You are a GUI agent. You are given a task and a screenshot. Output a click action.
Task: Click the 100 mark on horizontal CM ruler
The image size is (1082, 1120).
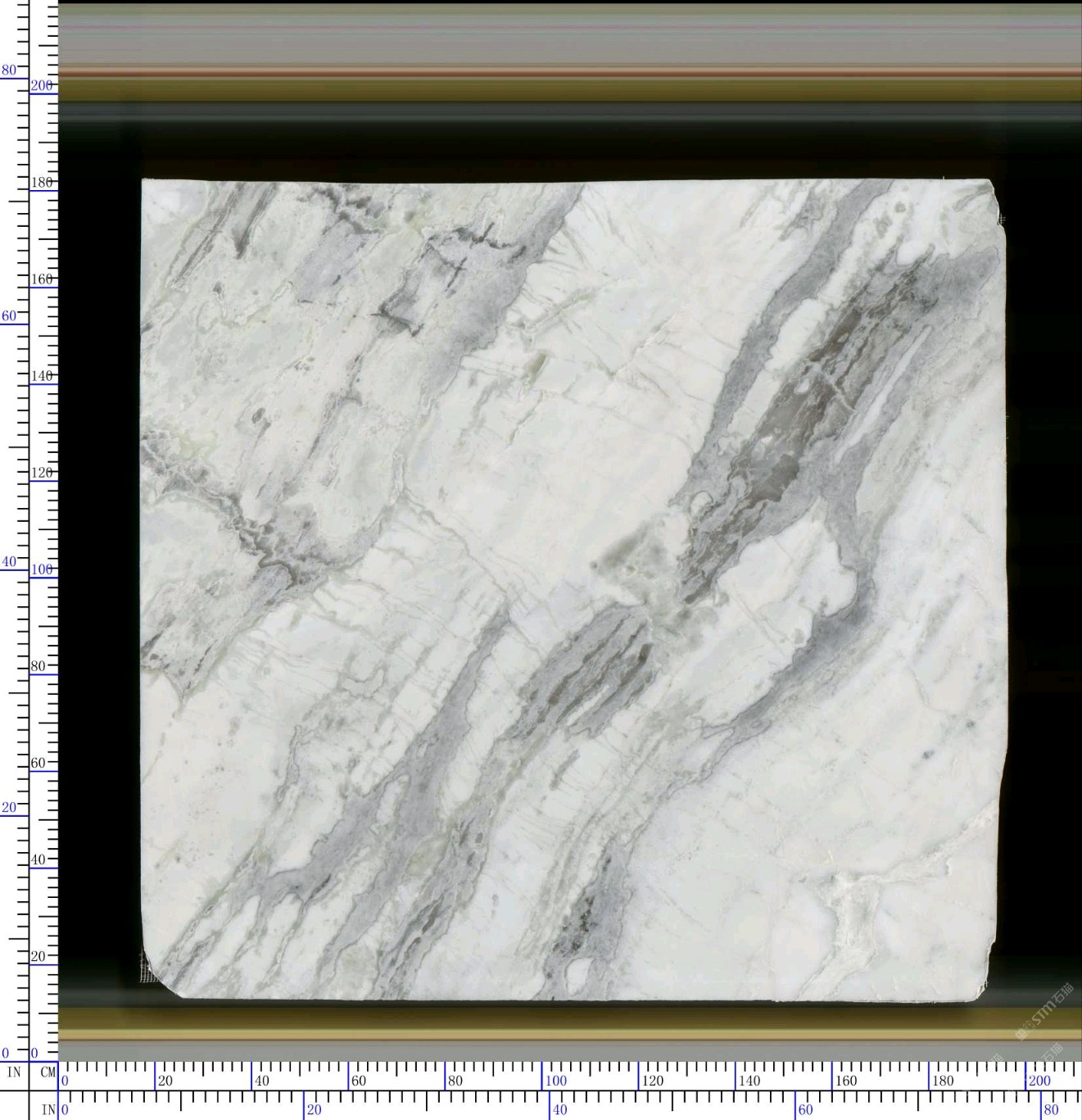[x=555, y=1081]
